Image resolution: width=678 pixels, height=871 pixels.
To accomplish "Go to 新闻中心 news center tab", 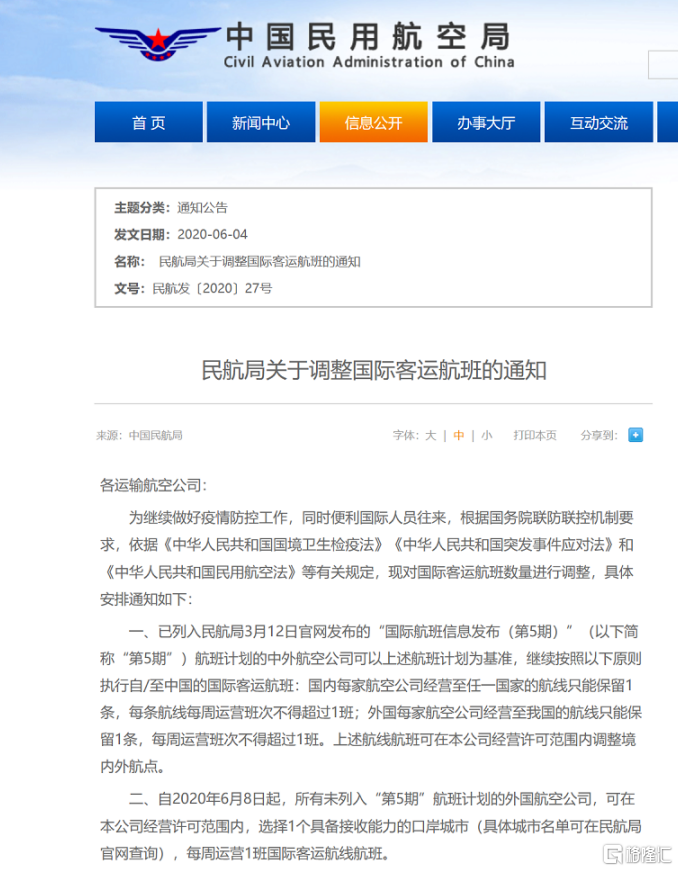I will point(260,123).
